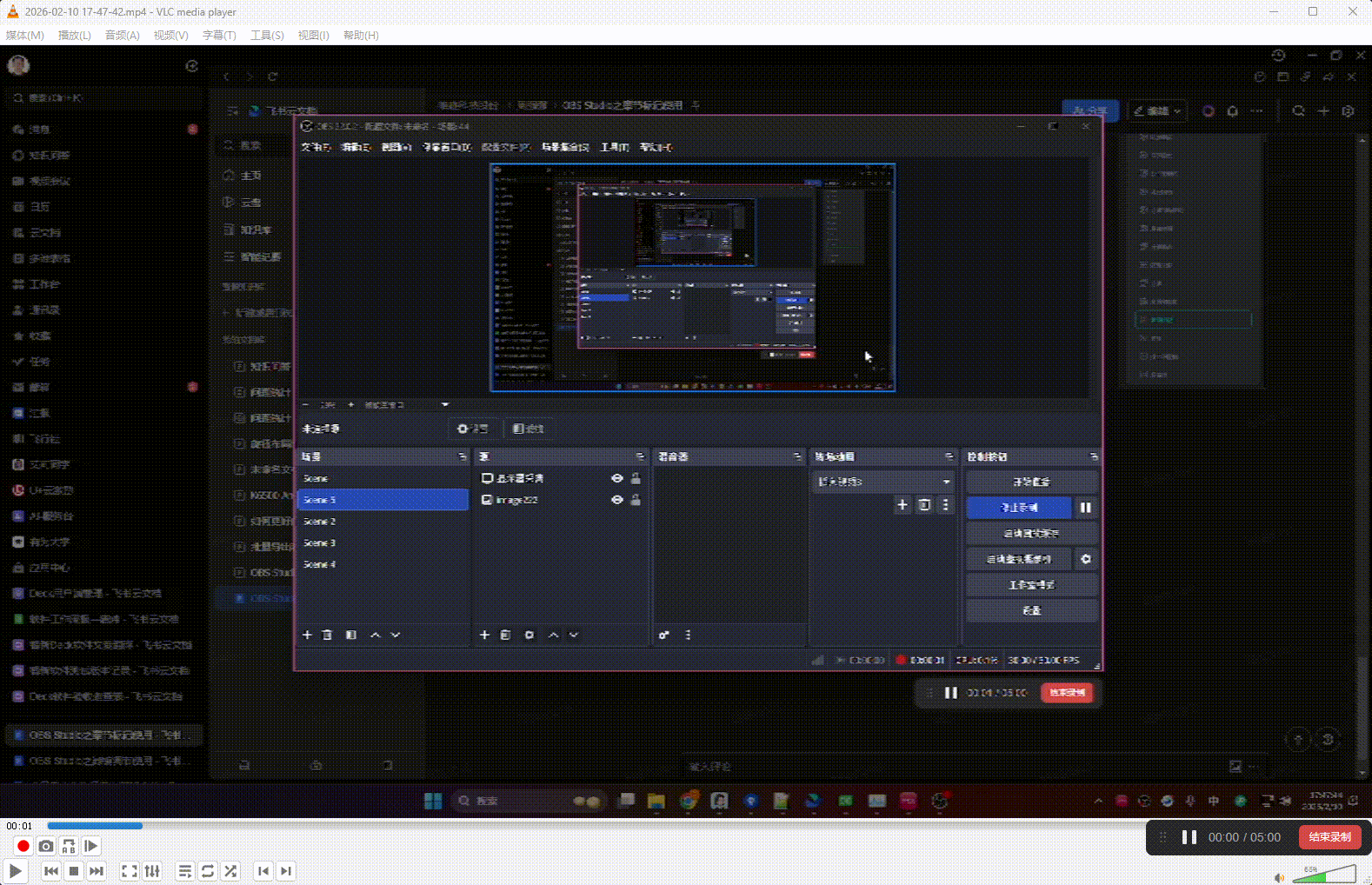Screen dimensions: 1372x885
Task: Toggle fullscreen video mode
Action: tap(130, 871)
